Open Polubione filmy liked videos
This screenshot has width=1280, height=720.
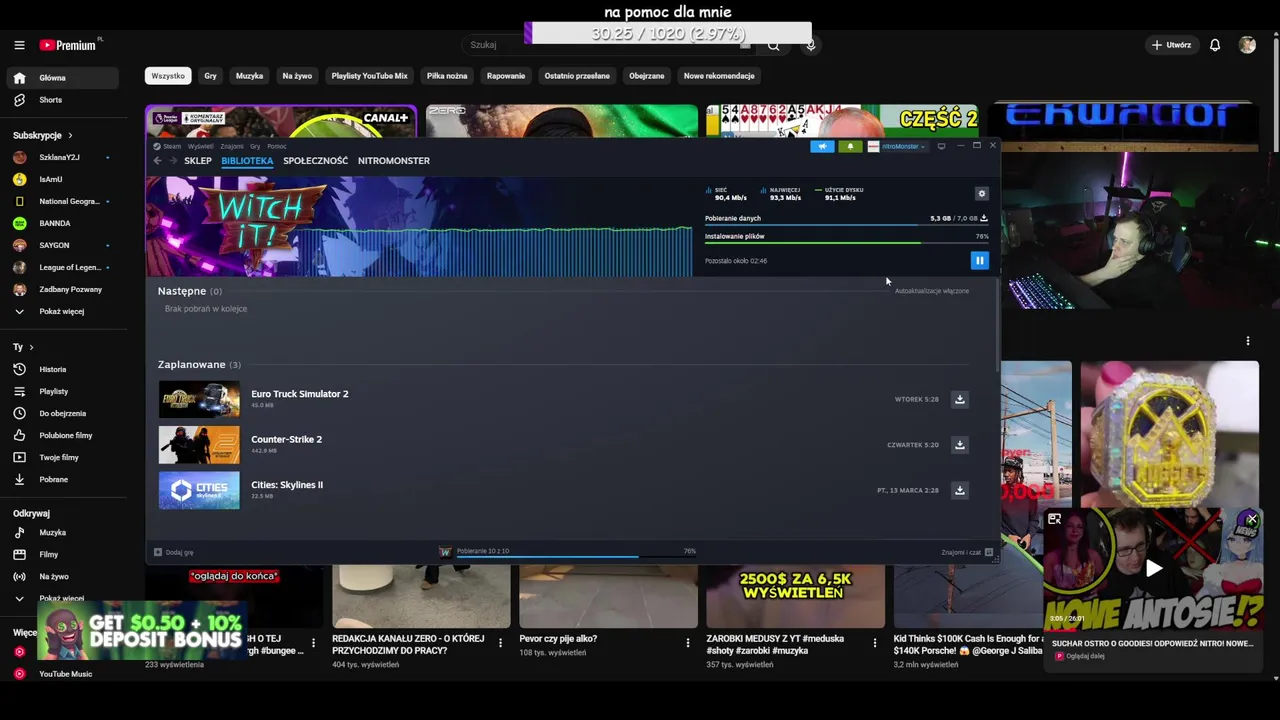click(62, 435)
